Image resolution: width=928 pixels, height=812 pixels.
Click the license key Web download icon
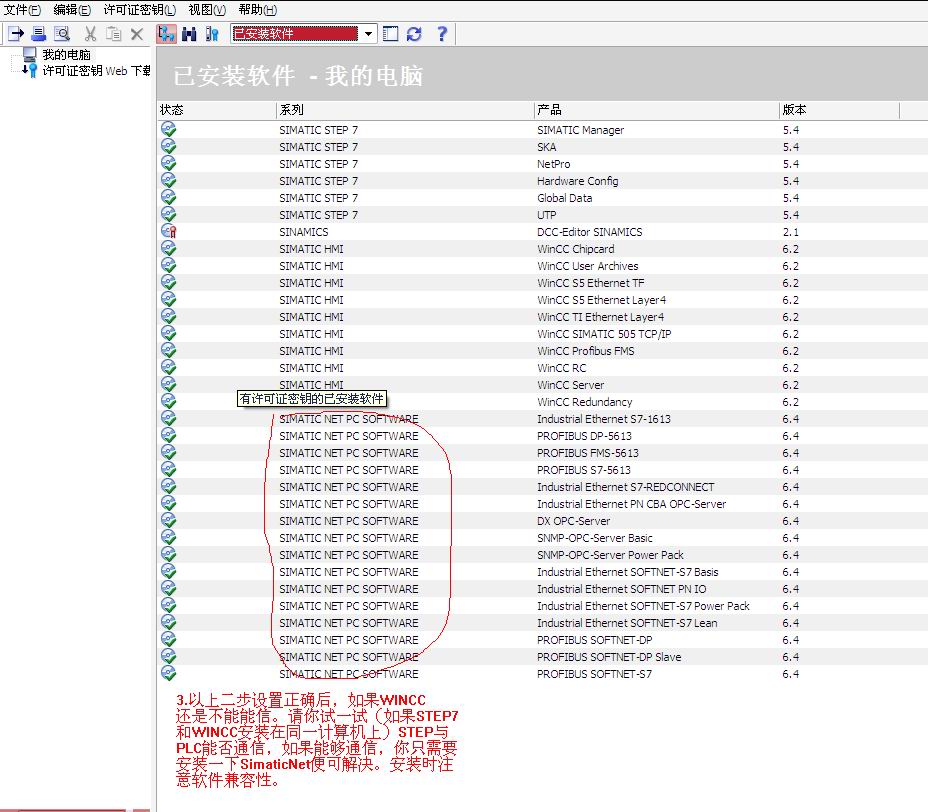point(30,70)
